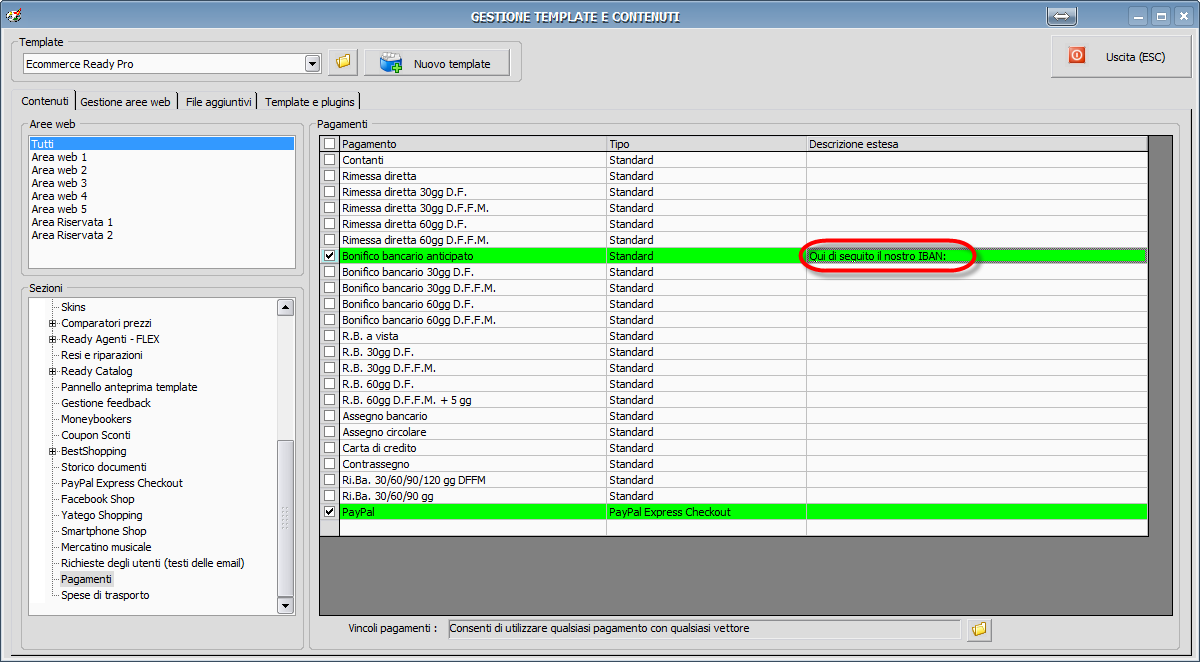Select the Pagamenti section
Viewport: 1200px width, 662px height.
click(x=86, y=579)
